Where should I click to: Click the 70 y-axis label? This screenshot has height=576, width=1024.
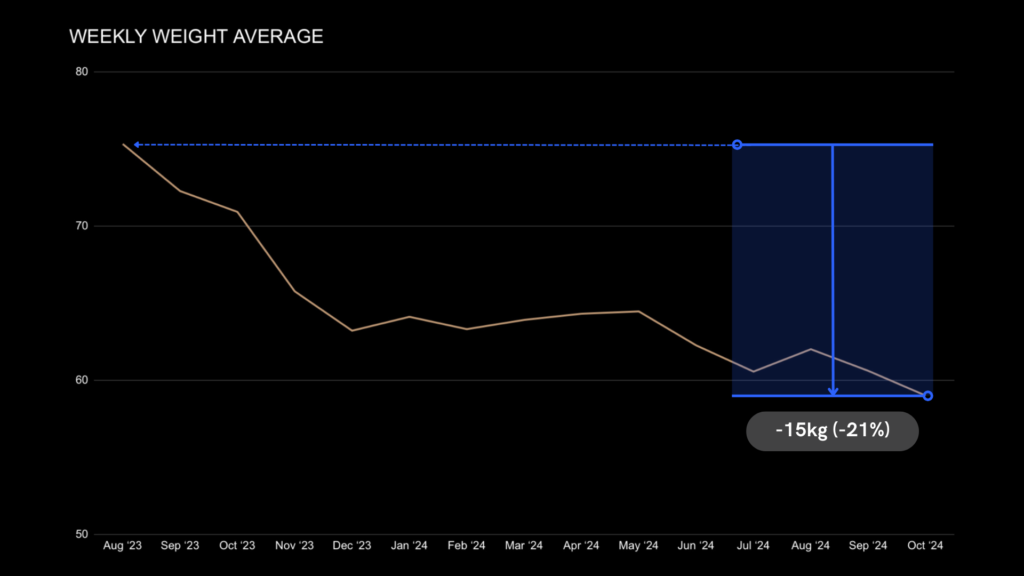82,226
